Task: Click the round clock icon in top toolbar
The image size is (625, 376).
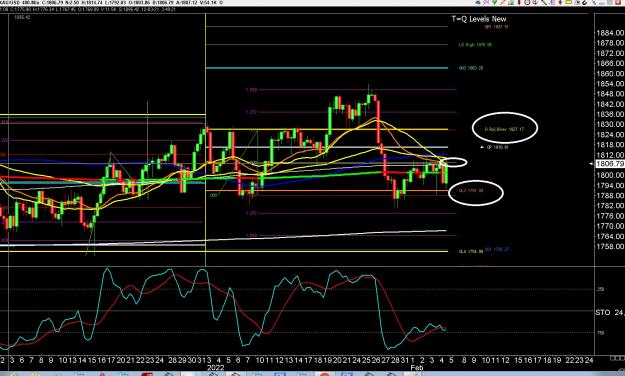Action: (527, 2)
